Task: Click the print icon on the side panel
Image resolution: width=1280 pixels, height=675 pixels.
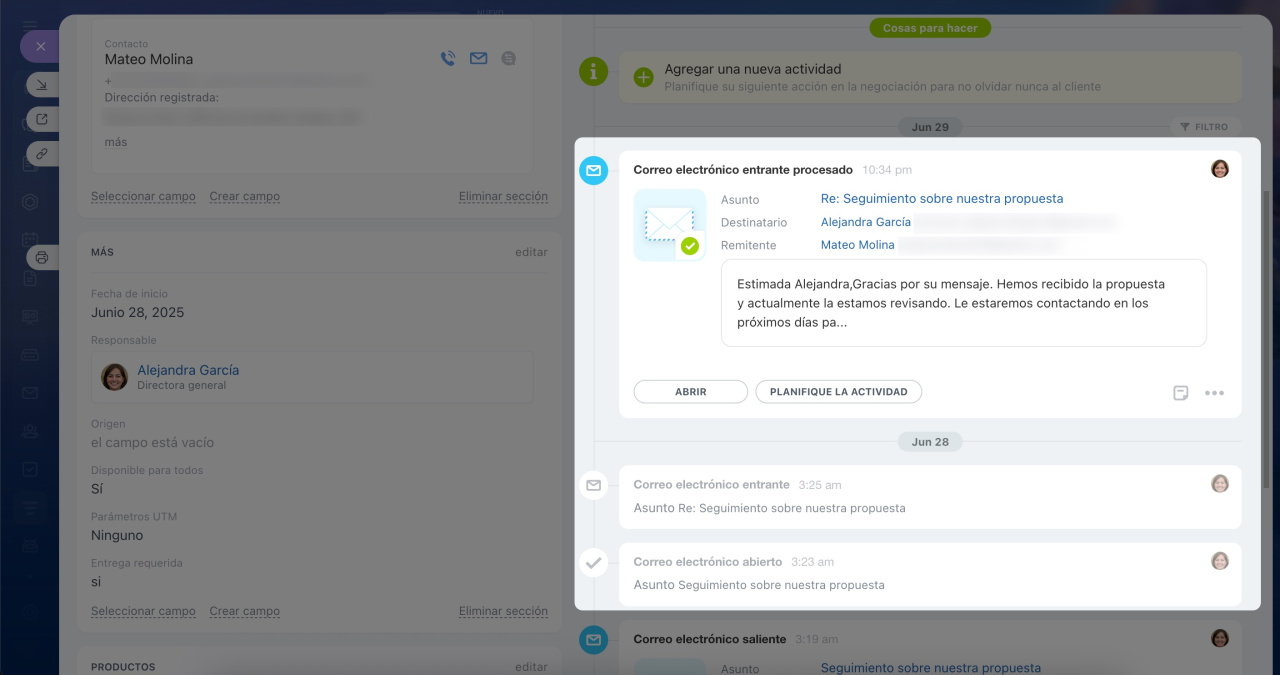Action: point(41,257)
